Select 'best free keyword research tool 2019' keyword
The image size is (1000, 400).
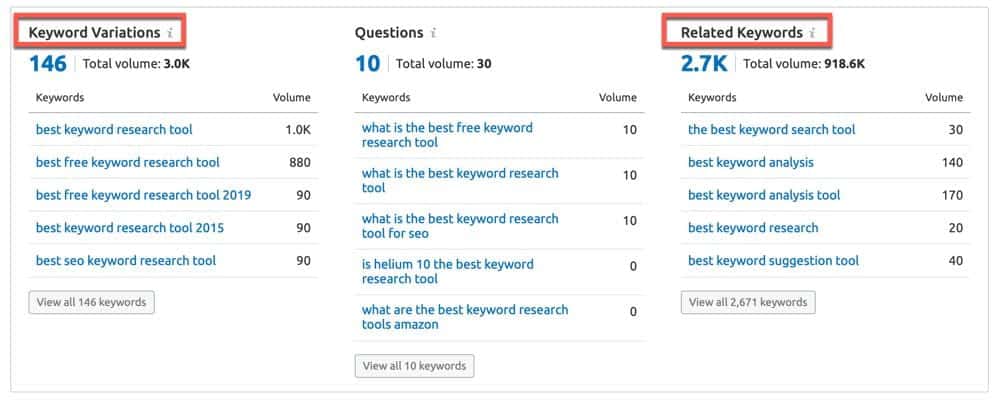pyautogui.click(x=143, y=195)
